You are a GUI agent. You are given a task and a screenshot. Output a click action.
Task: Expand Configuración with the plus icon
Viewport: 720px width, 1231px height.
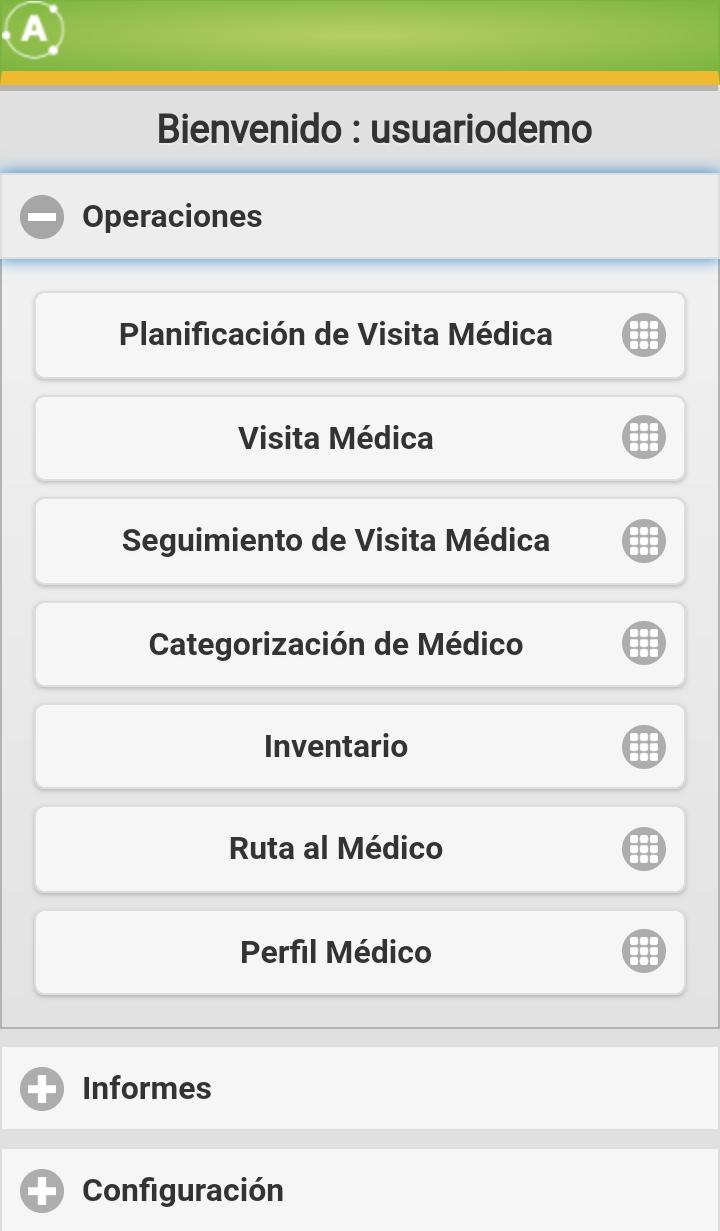42,1191
